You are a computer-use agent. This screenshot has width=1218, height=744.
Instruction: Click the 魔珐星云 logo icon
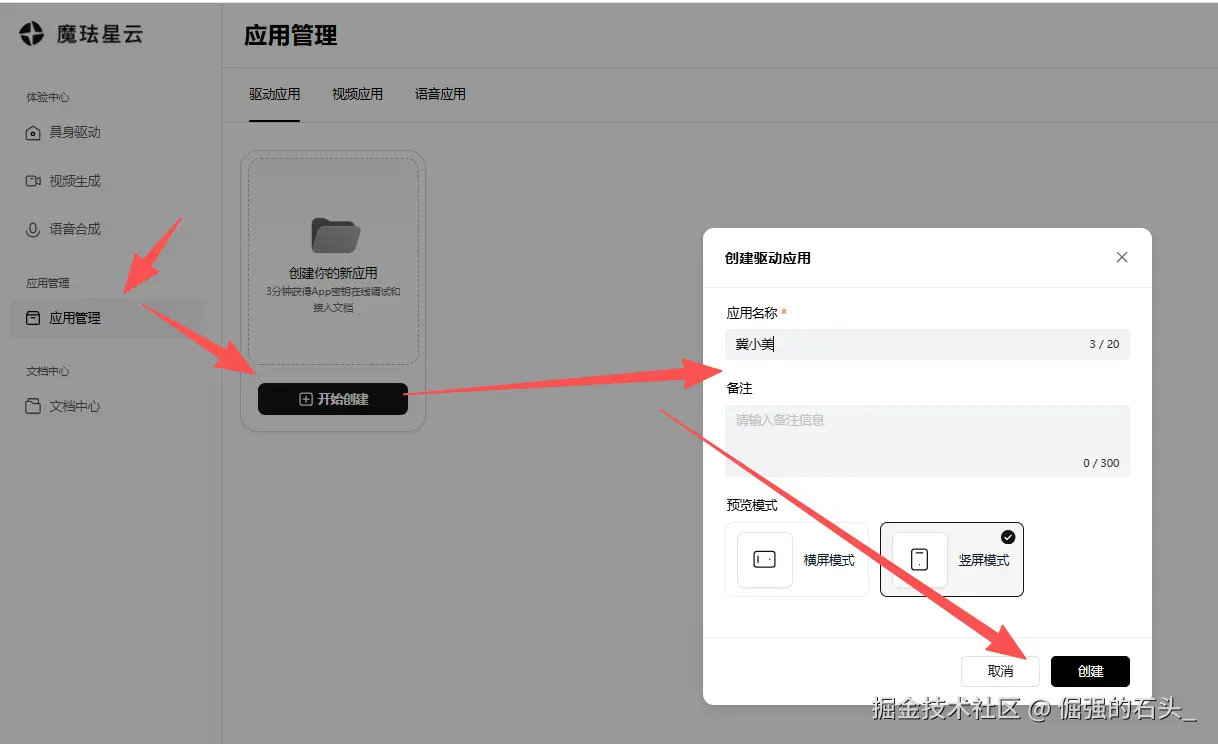point(32,33)
